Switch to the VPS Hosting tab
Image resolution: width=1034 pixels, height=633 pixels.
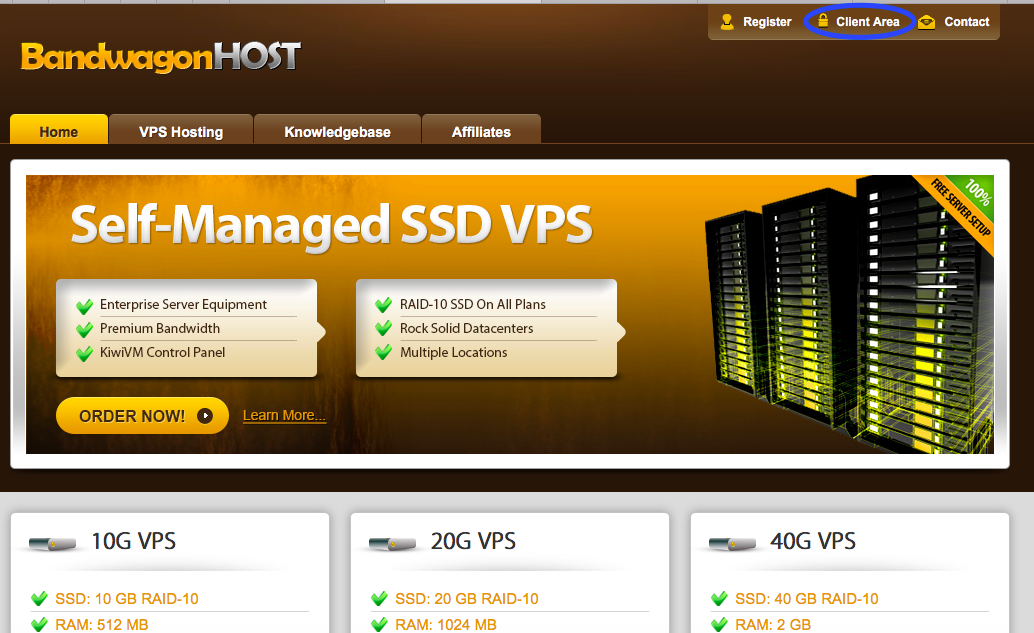click(181, 131)
